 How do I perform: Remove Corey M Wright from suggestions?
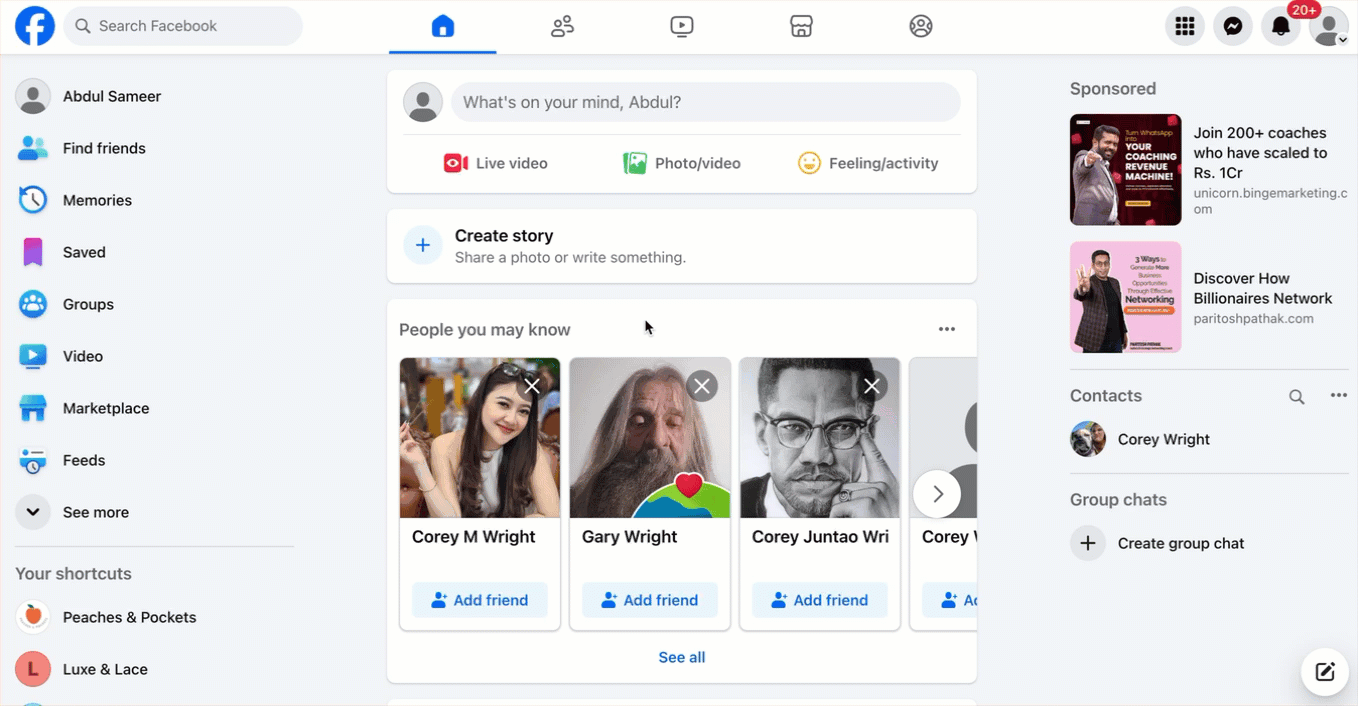[532, 386]
